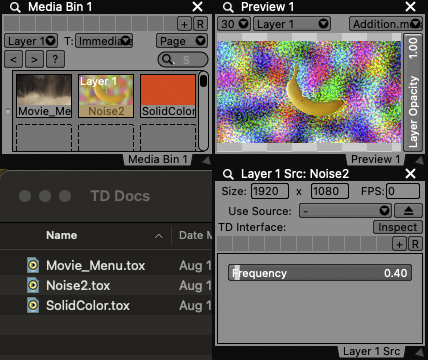Open the Layer 1 dropdown in Preview 1
The image size is (428, 360).
coord(292,24)
